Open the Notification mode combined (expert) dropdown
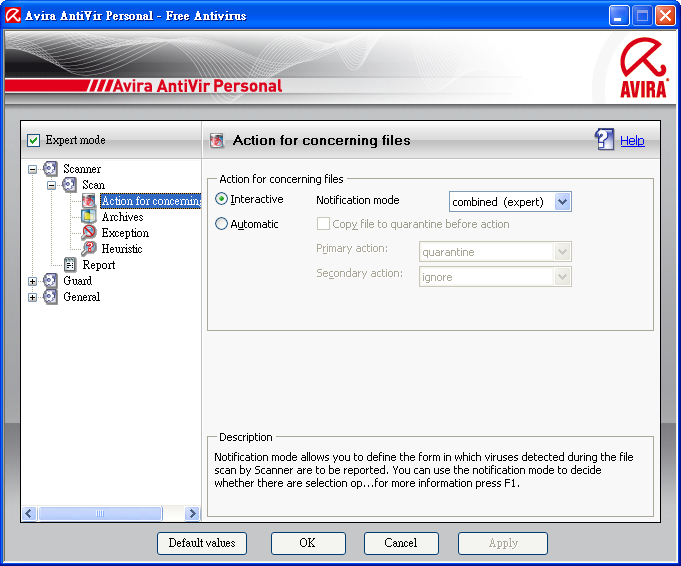Screen dimensions: 681x566 [510, 202]
